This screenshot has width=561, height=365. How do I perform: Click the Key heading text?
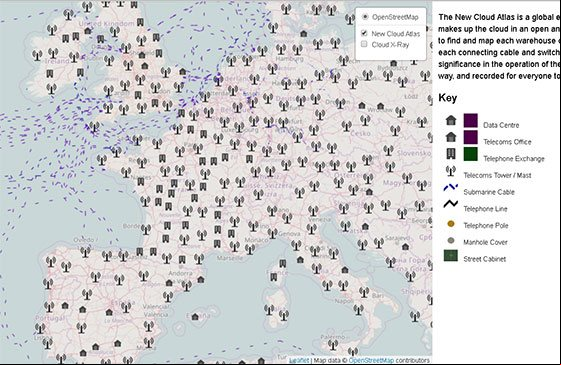tap(448, 98)
